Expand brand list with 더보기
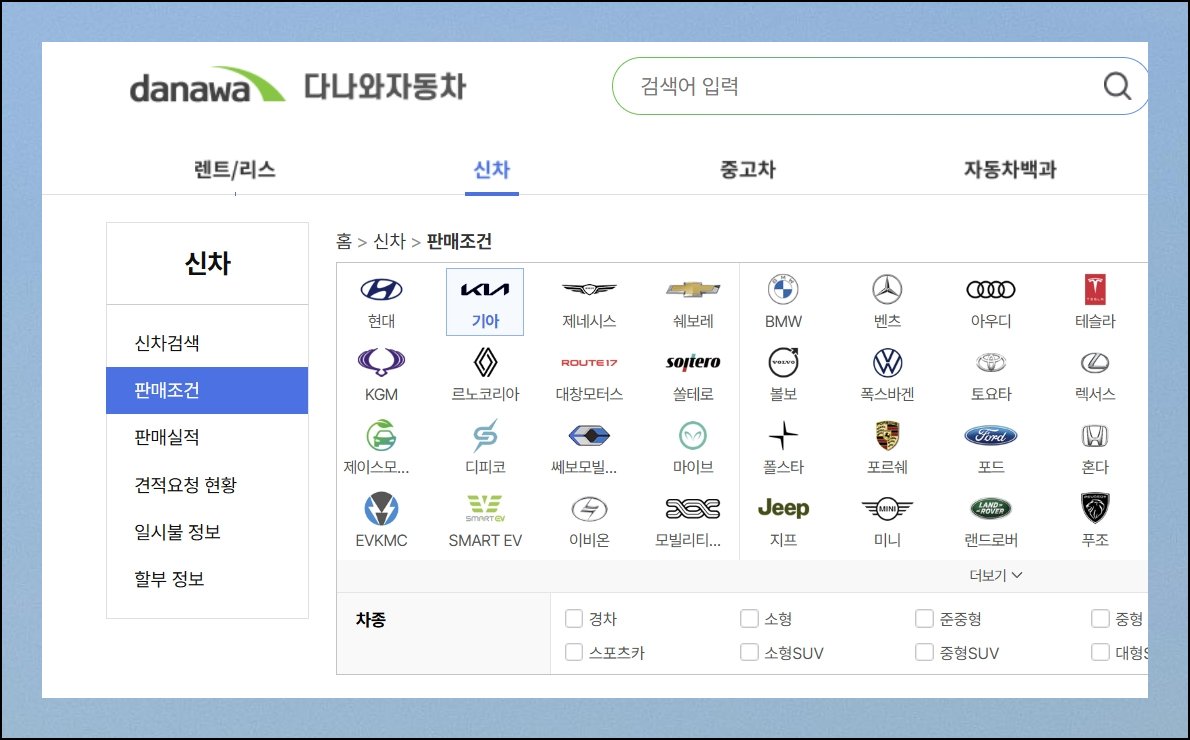Viewport: 1190px width, 740px height. point(995,575)
